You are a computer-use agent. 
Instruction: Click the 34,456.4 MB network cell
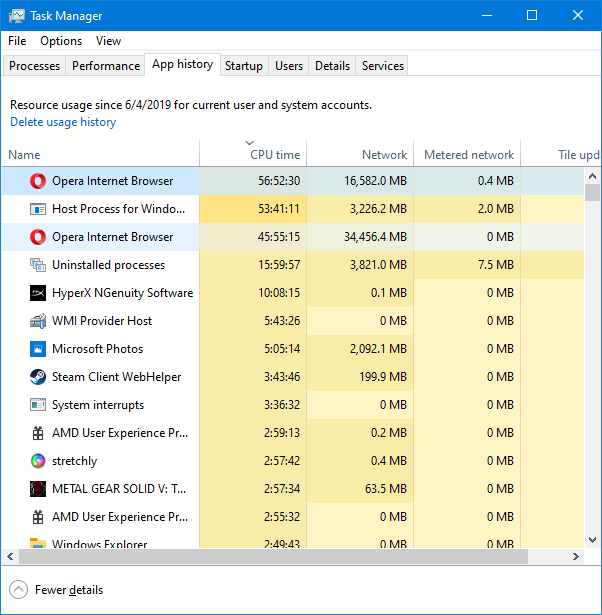pos(360,237)
